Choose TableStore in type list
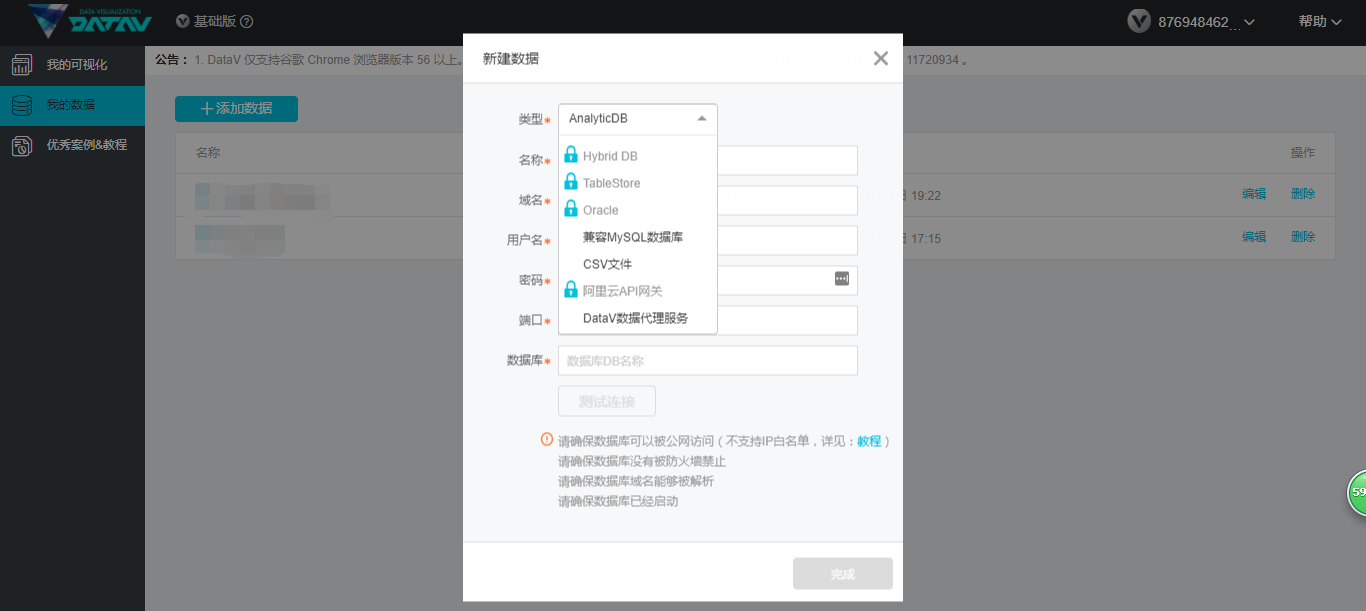Image resolution: width=1366 pixels, height=611 pixels. tap(612, 183)
